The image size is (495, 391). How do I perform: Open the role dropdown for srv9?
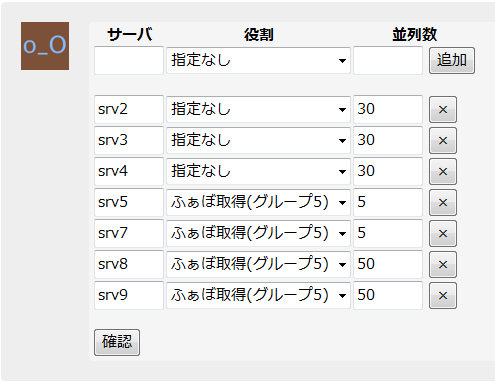[x=258, y=295]
